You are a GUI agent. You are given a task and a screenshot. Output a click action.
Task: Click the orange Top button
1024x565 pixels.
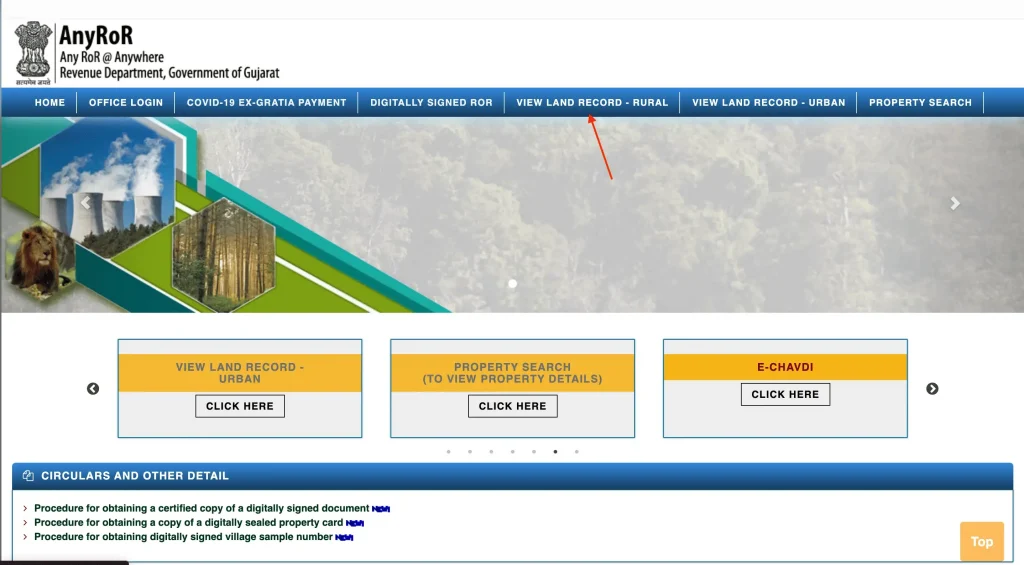(x=982, y=541)
